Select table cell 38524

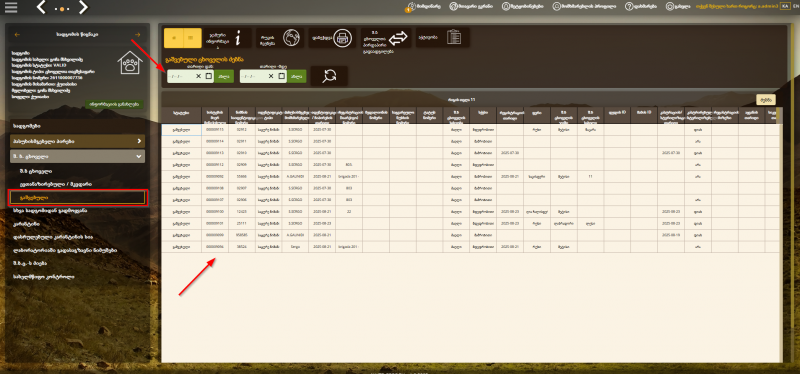(242, 246)
